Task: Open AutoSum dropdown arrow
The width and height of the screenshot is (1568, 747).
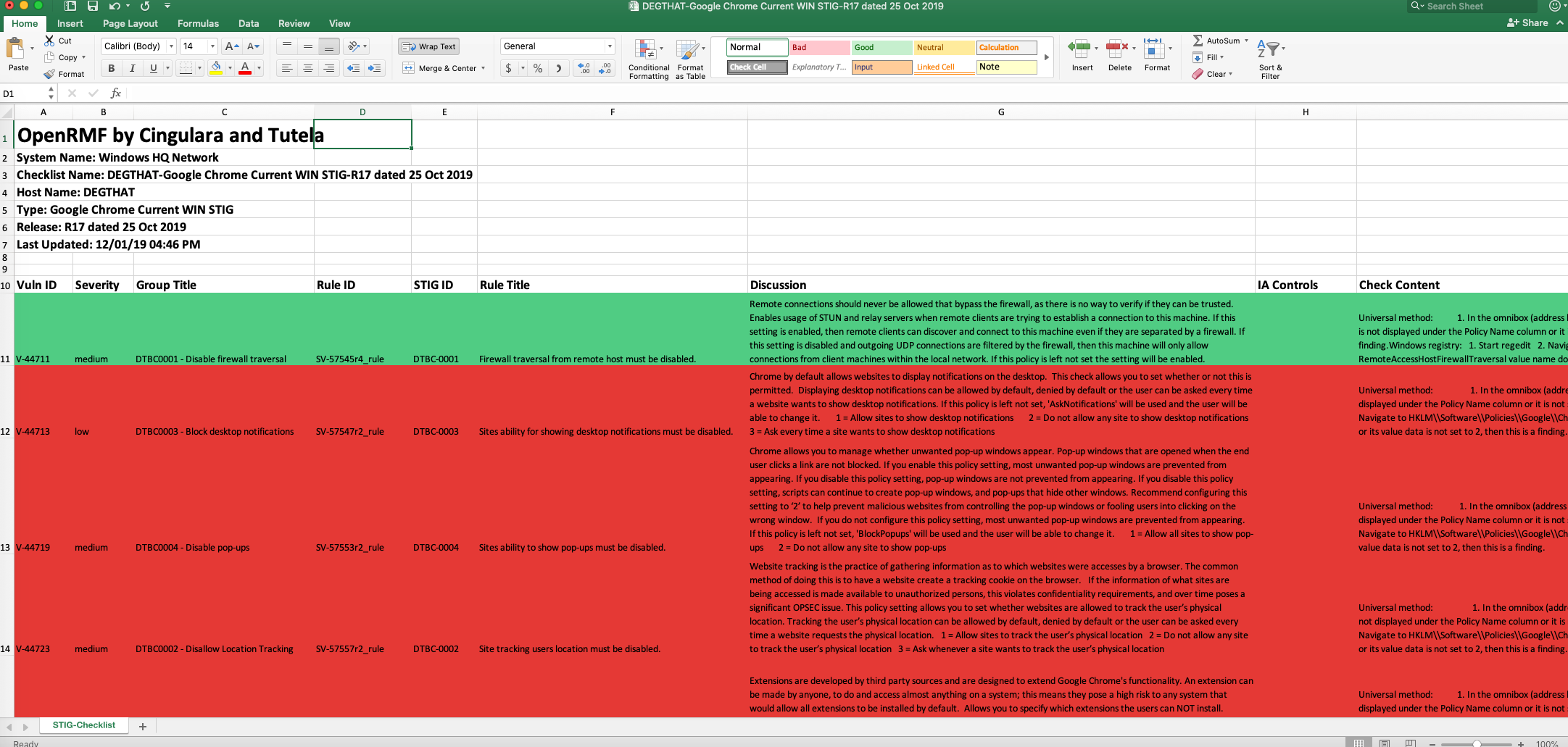Action: [x=1246, y=41]
